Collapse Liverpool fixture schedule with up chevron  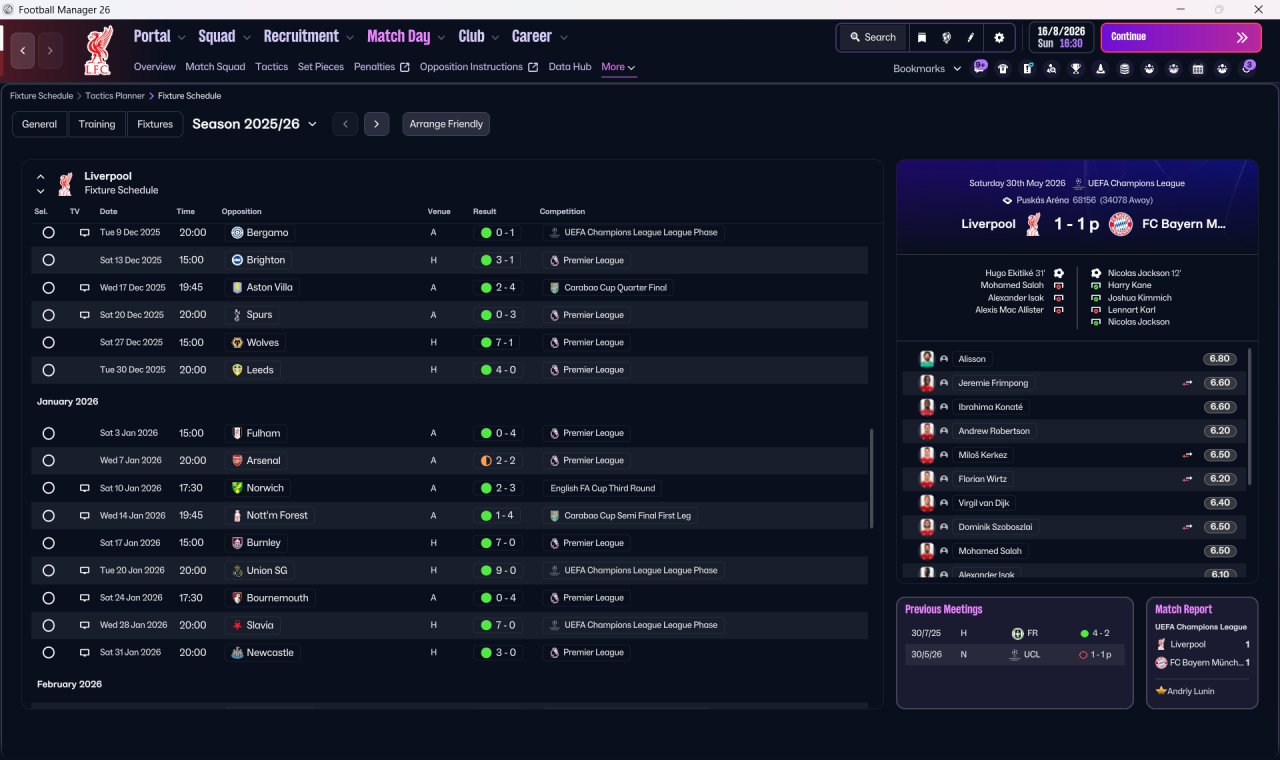point(41,177)
